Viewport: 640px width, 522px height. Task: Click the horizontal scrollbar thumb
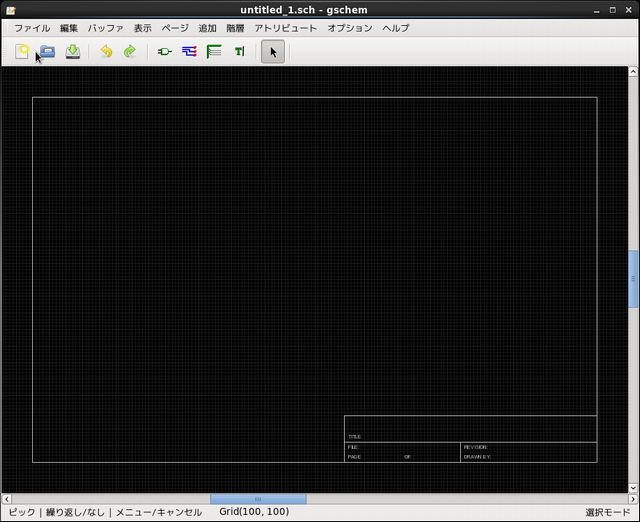[258, 499]
